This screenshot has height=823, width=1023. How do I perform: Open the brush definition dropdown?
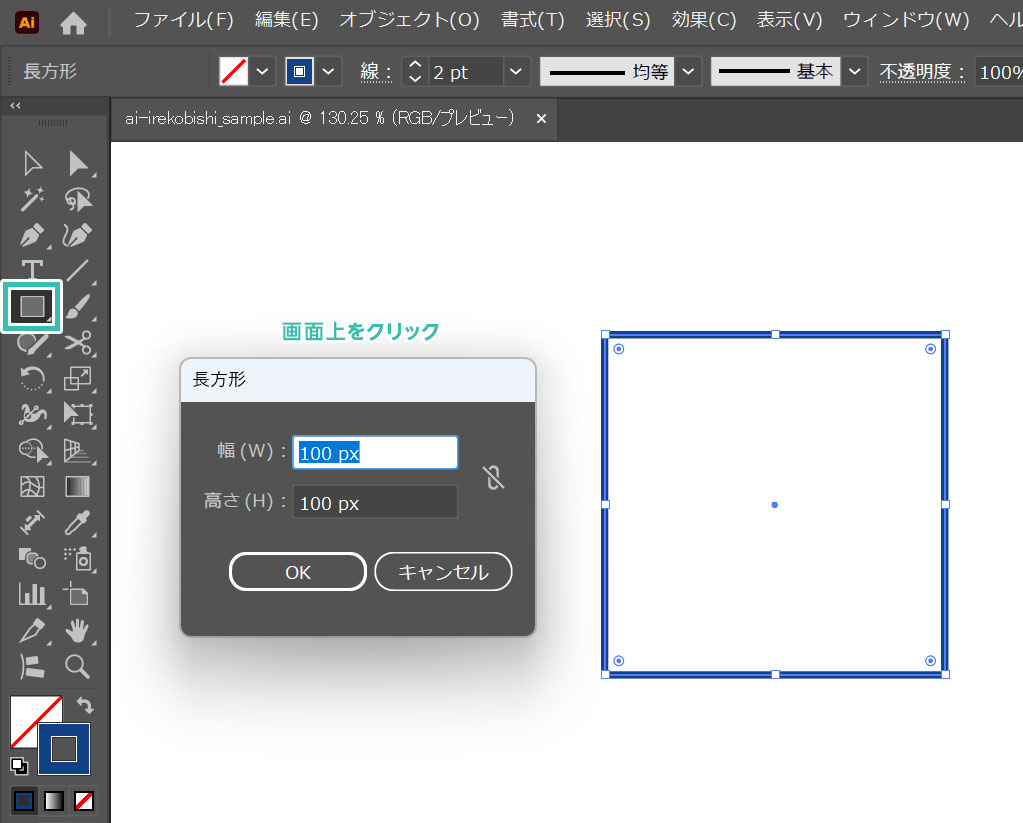click(854, 72)
